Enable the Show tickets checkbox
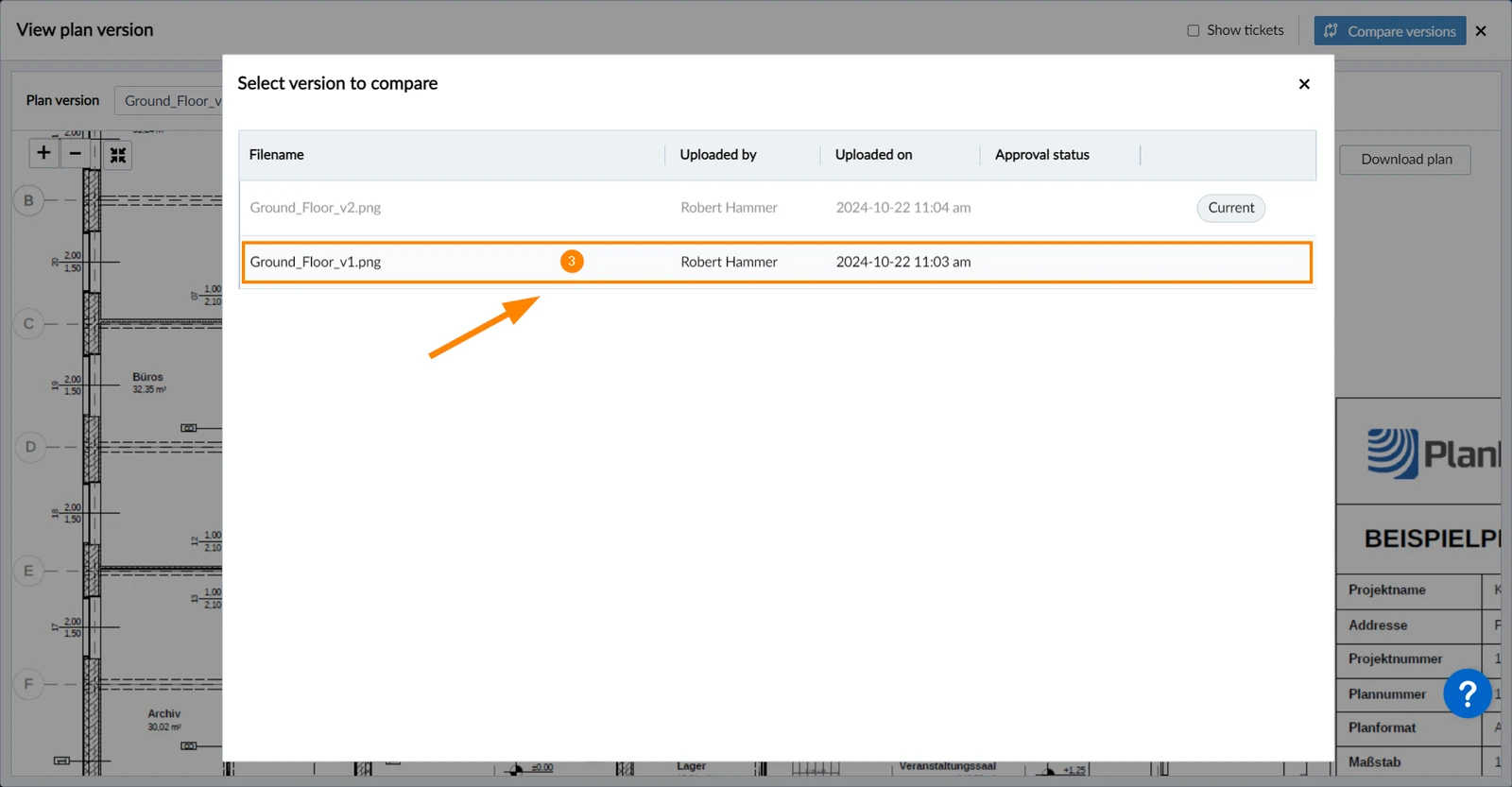The height and width of the screenshot is (787, 1512). coord(1194,30)
